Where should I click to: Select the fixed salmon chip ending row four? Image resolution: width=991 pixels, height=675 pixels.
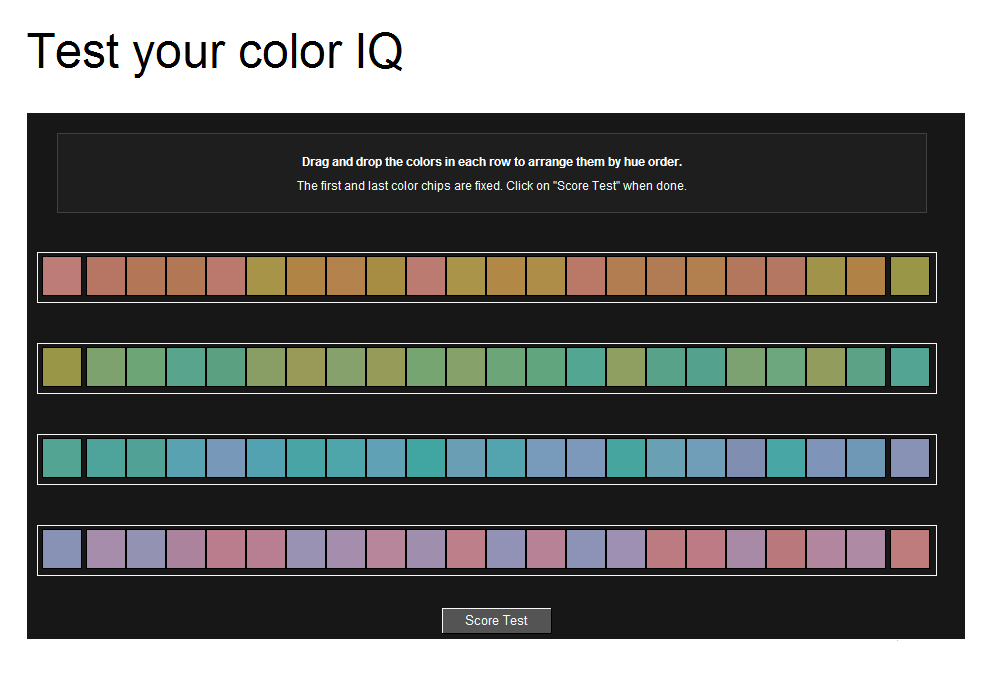point(910,549)
